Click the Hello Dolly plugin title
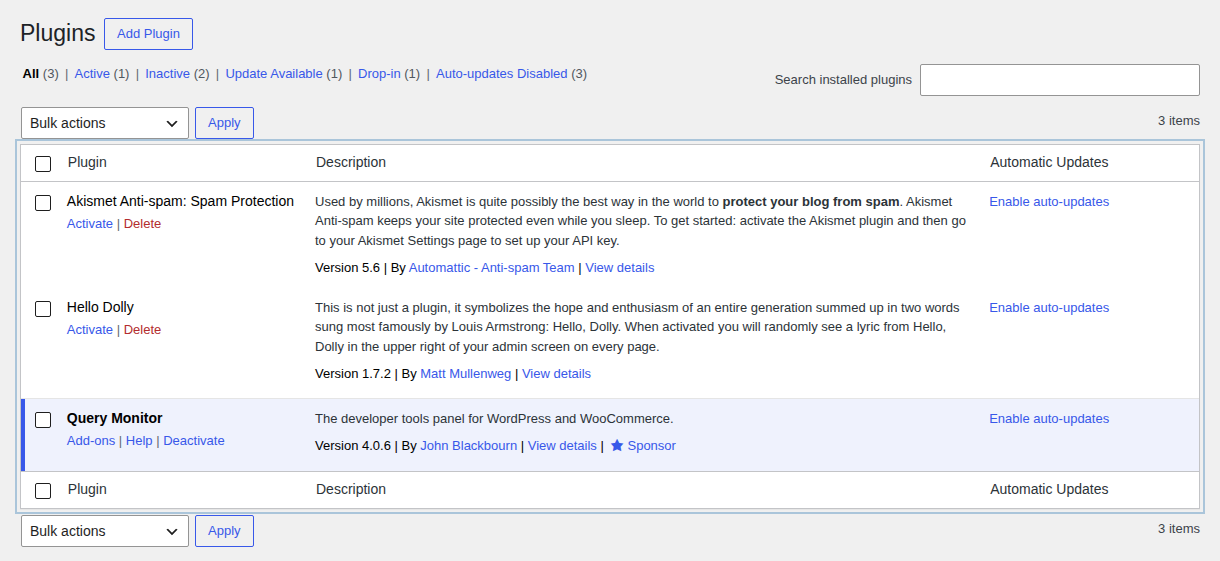This screenshot has height=561, width=1220. (100, 307)
